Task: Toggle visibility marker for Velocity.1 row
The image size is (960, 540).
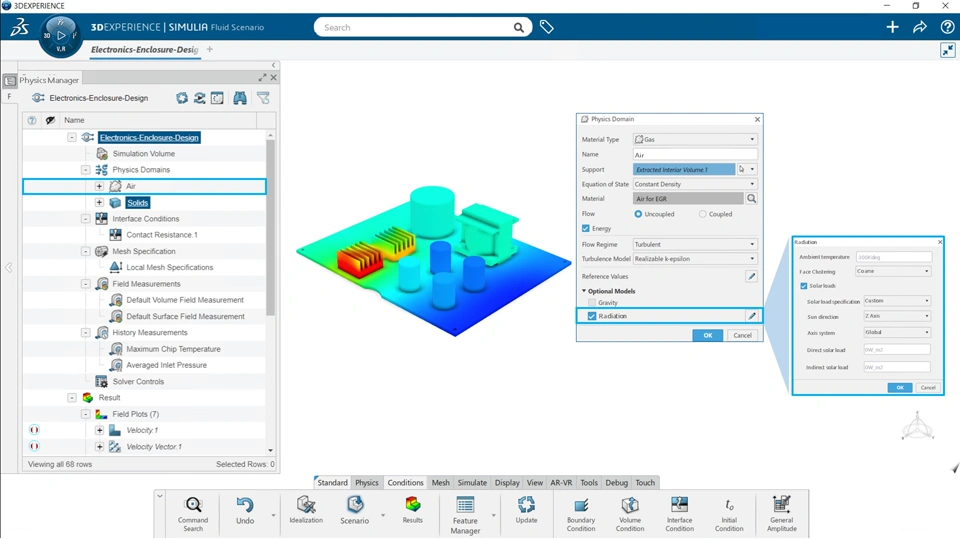Action: pyautogui.click(x=34, y=430)
